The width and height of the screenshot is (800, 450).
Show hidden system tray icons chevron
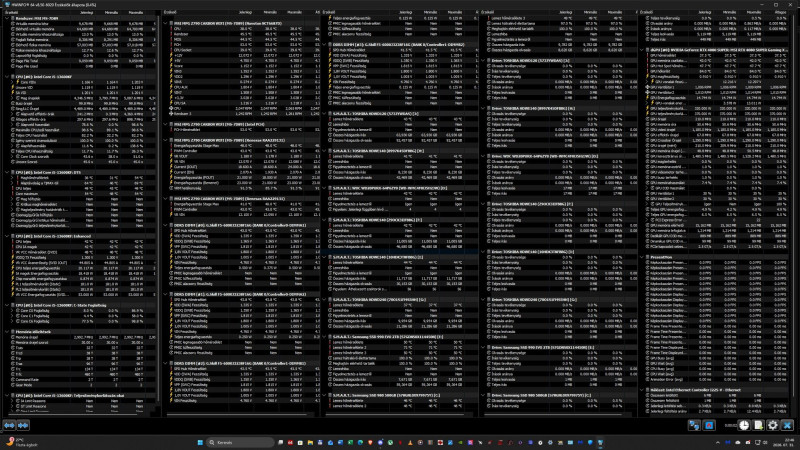point(718,442)
